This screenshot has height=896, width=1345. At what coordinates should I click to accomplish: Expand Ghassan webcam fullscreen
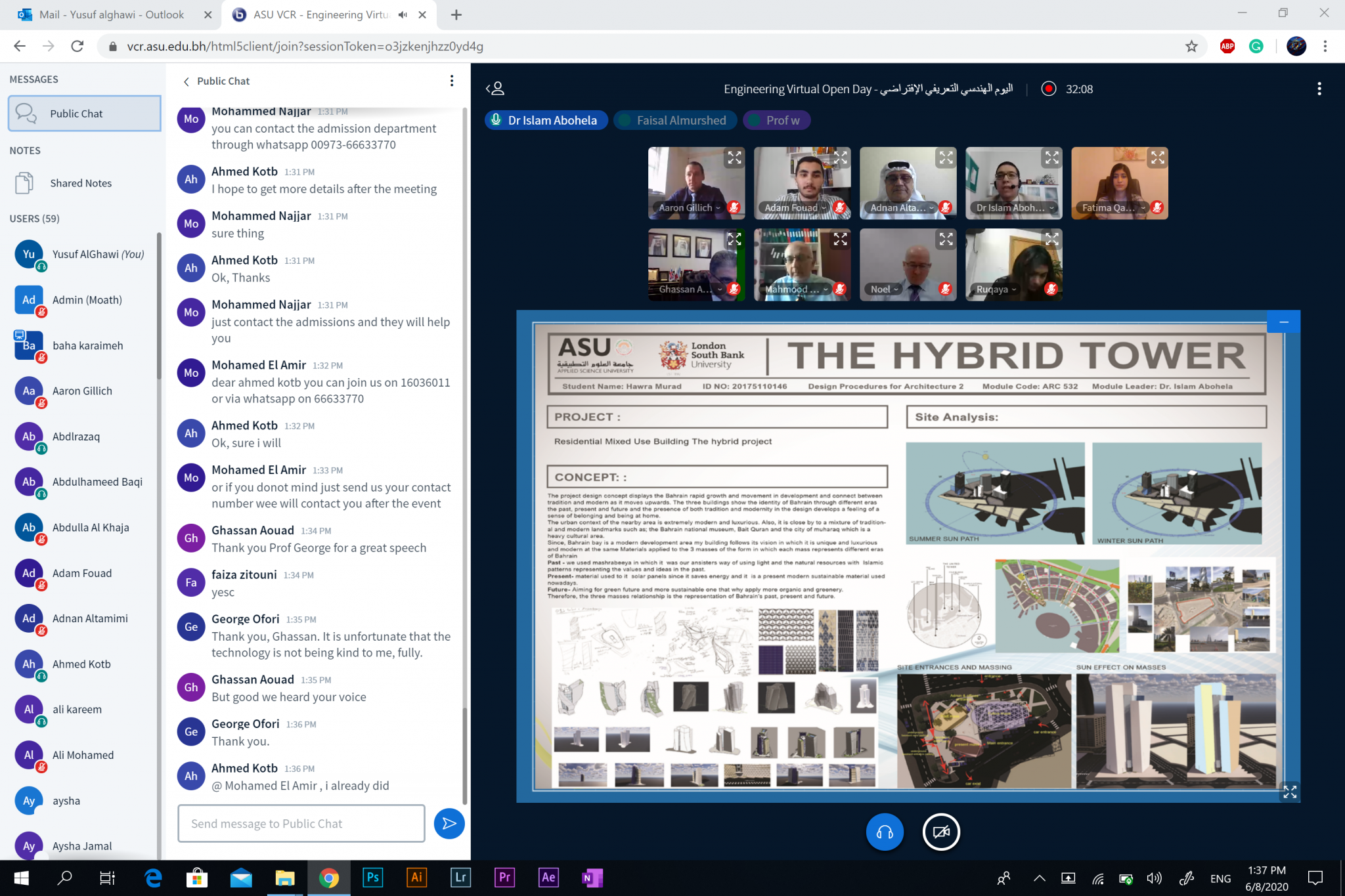point(734,239)
